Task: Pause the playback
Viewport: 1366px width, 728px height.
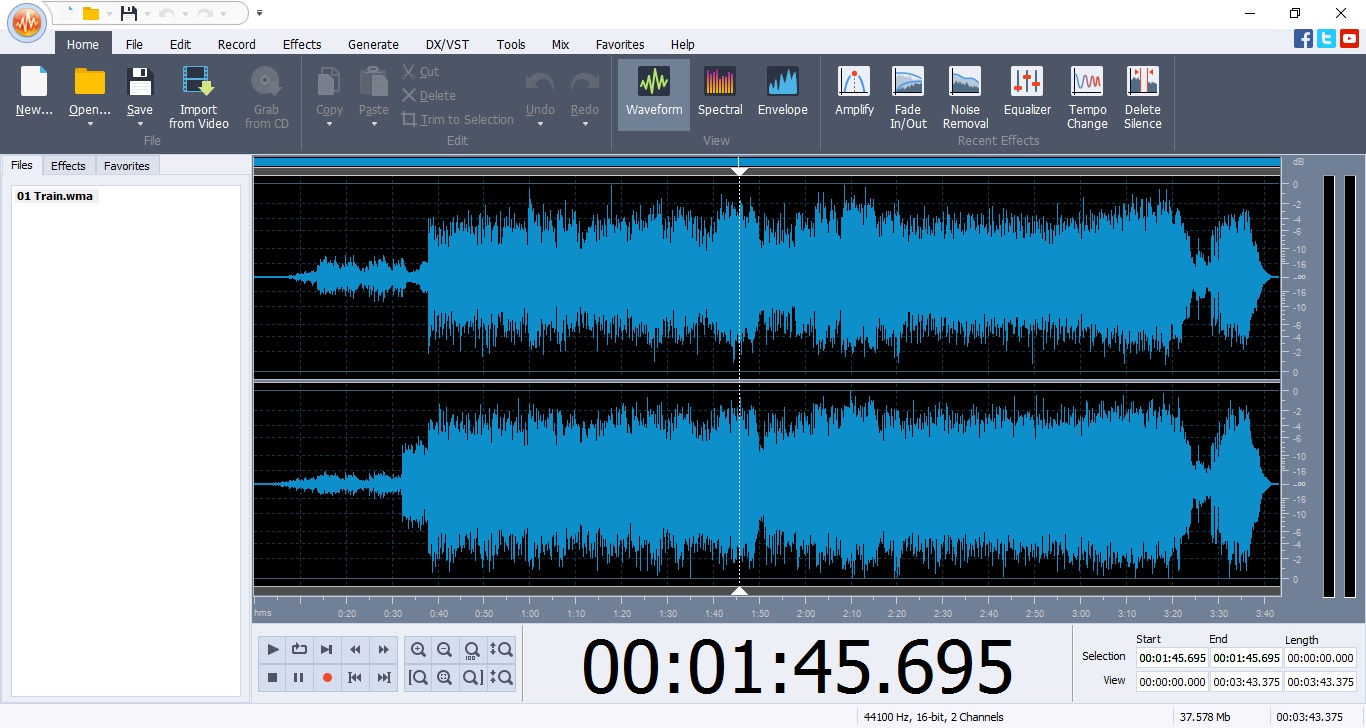Action: click(x=299, y=678)
